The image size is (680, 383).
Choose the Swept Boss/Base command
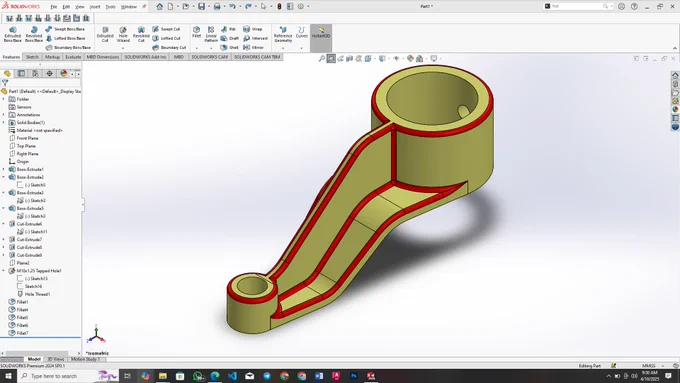[65, 29]
